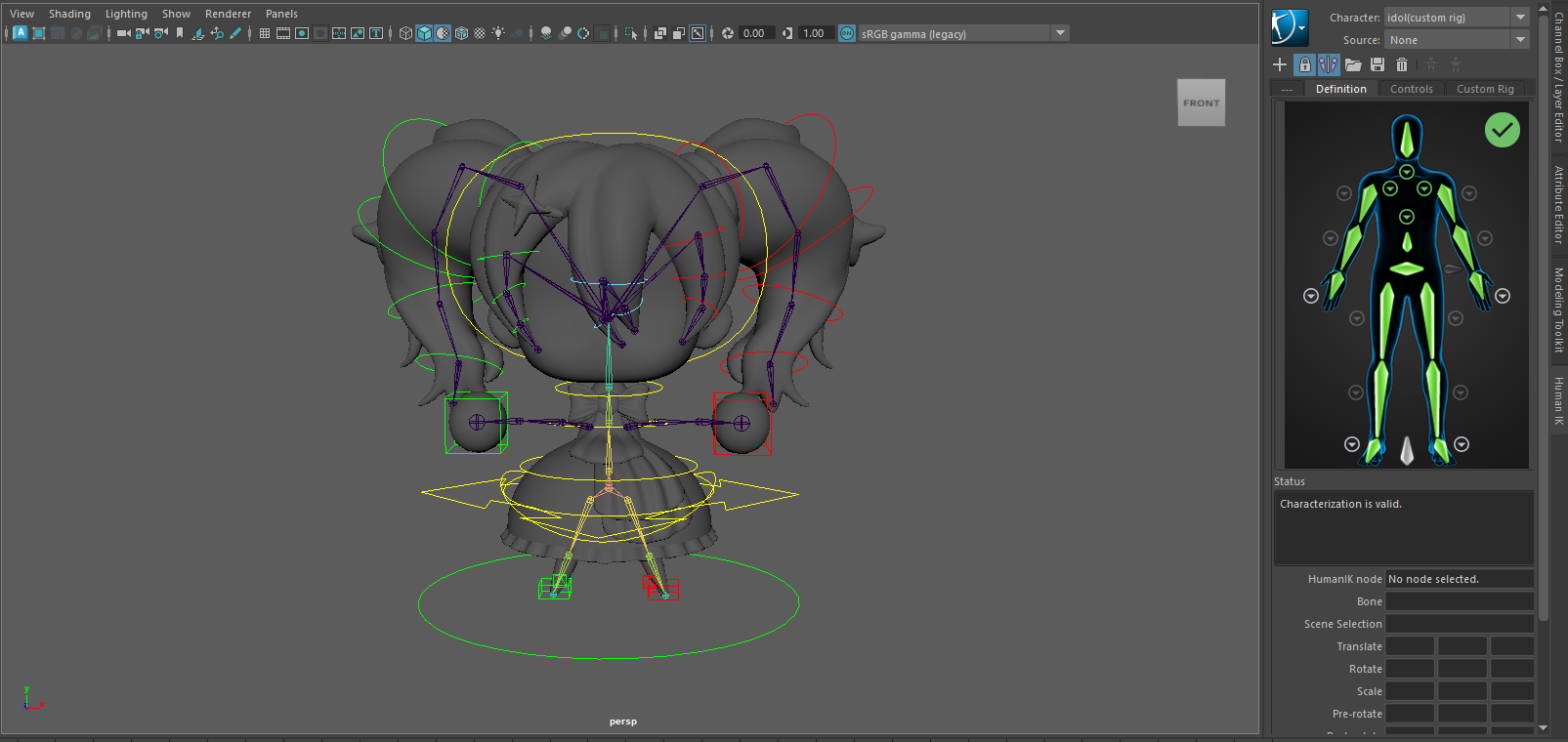Viewport: 1568px width, 742px height.
Task: Click the Bookmarks icon in viewport toolbar
Action: click(180, 33)
